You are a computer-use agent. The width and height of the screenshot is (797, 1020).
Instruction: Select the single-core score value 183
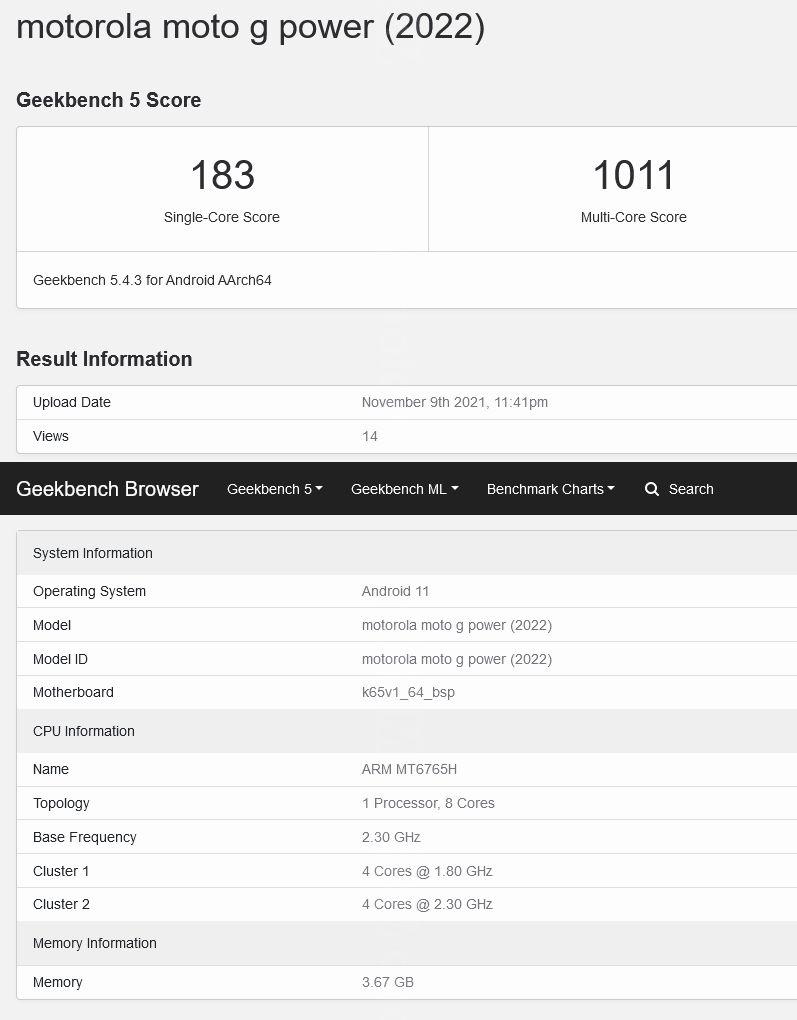pyautogui.click(x=222, y=176)
